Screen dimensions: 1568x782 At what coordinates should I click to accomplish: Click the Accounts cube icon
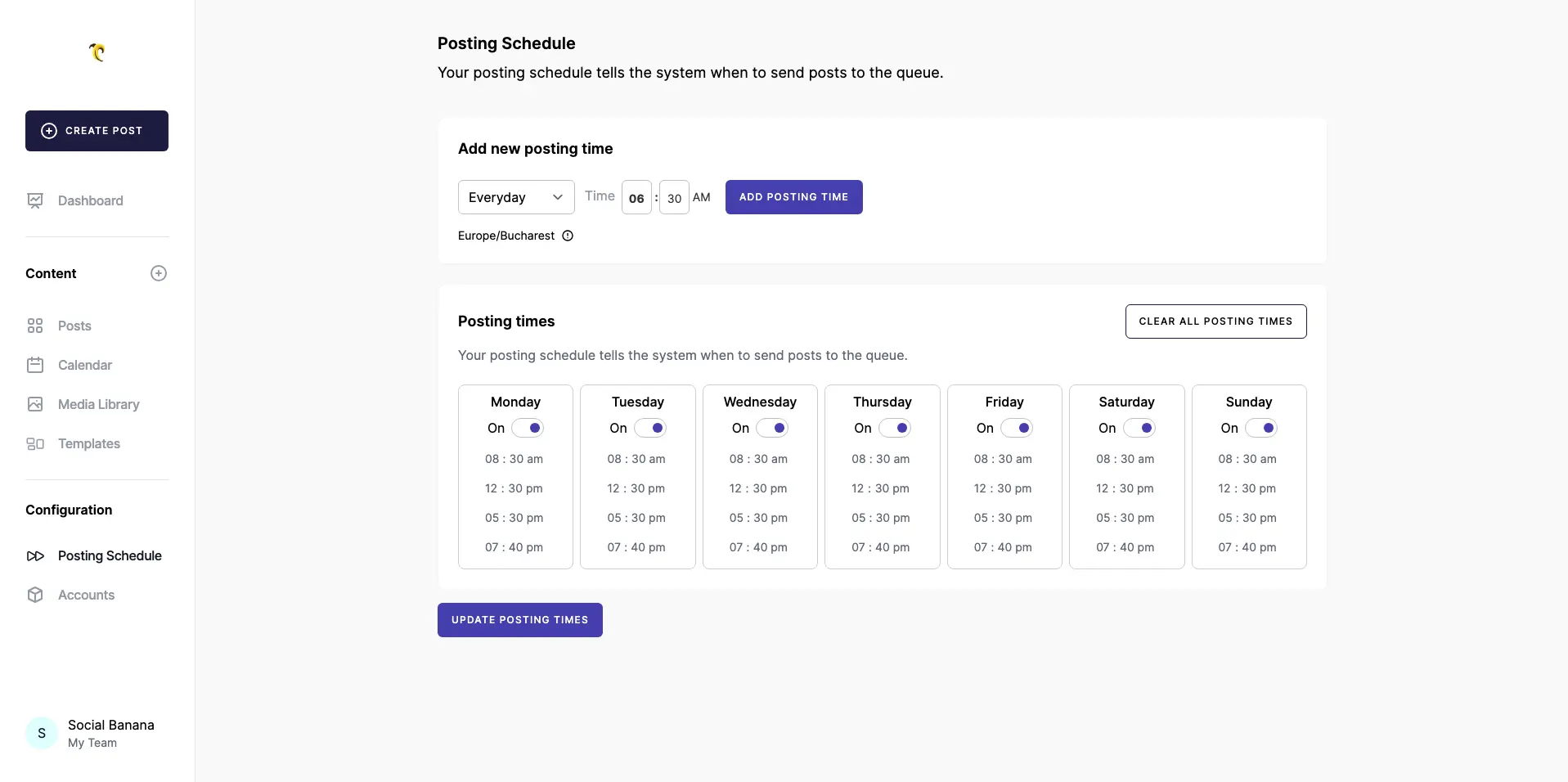pos(35,595)
